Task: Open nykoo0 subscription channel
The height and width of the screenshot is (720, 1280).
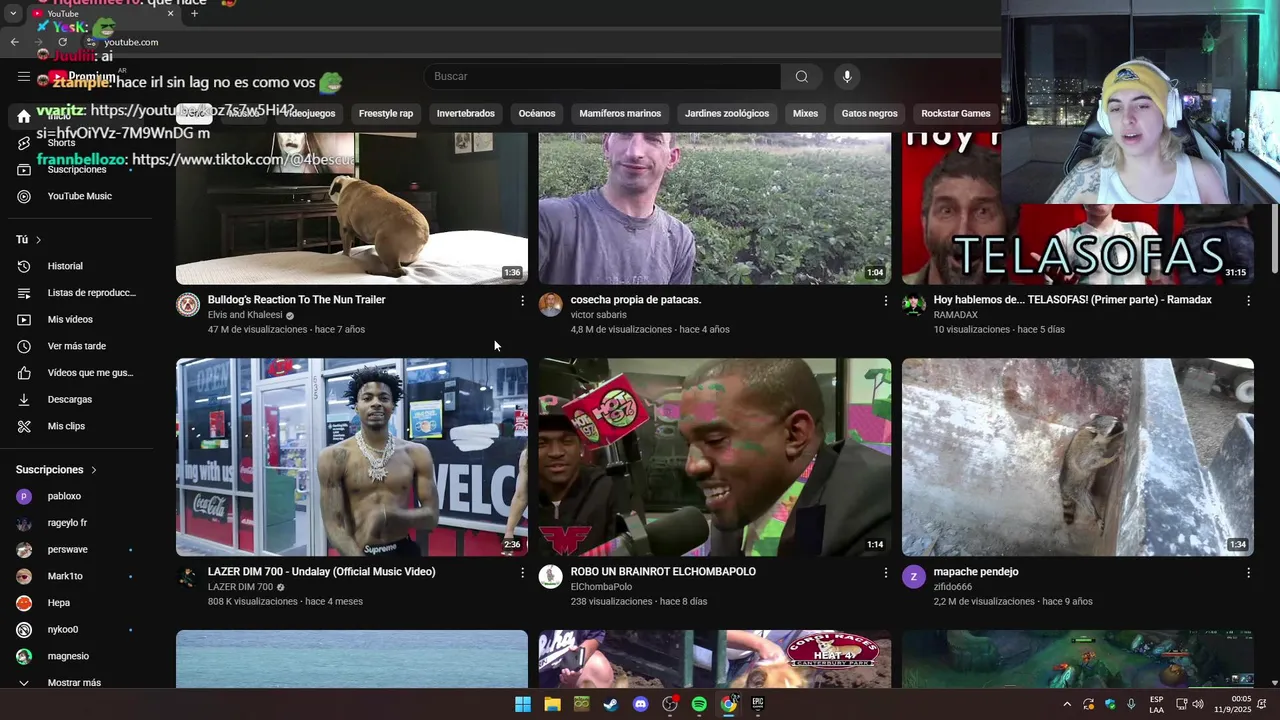Action: 76,629
